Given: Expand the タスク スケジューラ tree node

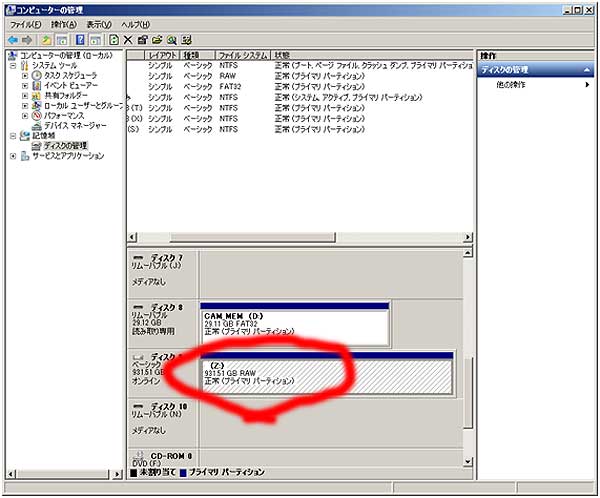Looking at the screenshot, I should click(25, 76).
